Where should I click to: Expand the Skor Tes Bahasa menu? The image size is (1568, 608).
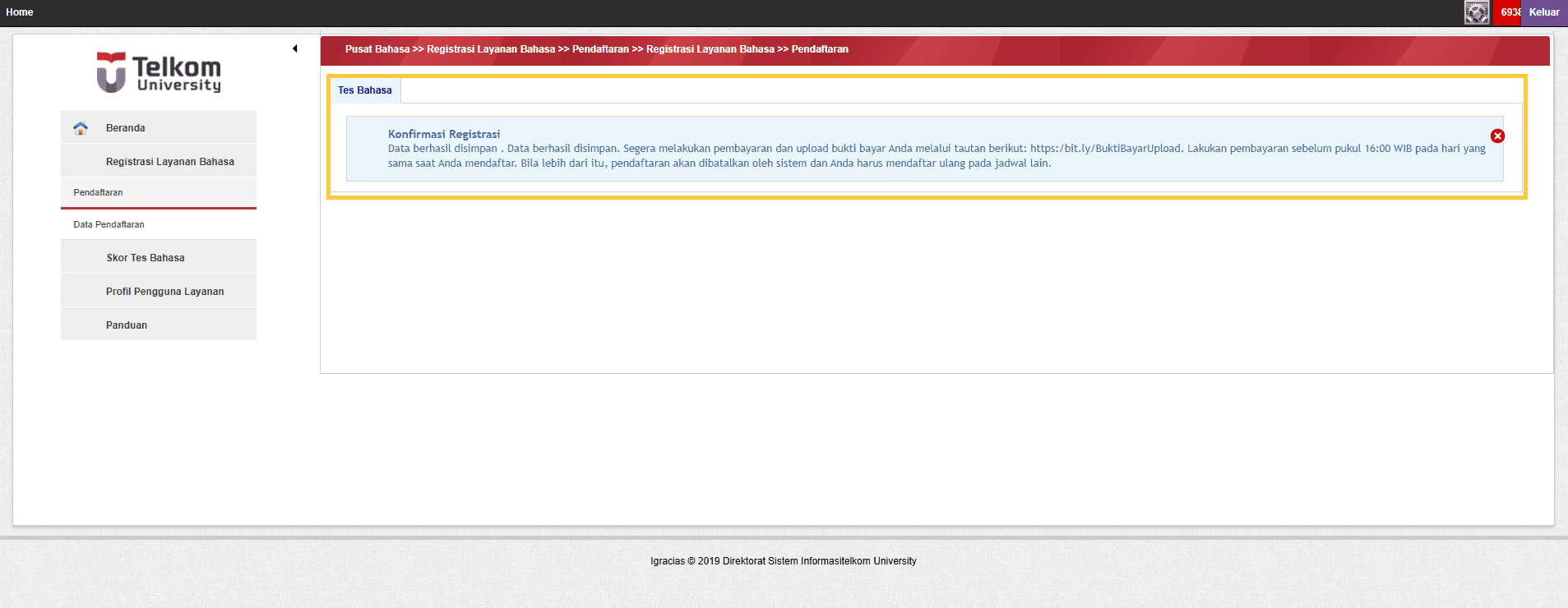[x=146, y=258]
